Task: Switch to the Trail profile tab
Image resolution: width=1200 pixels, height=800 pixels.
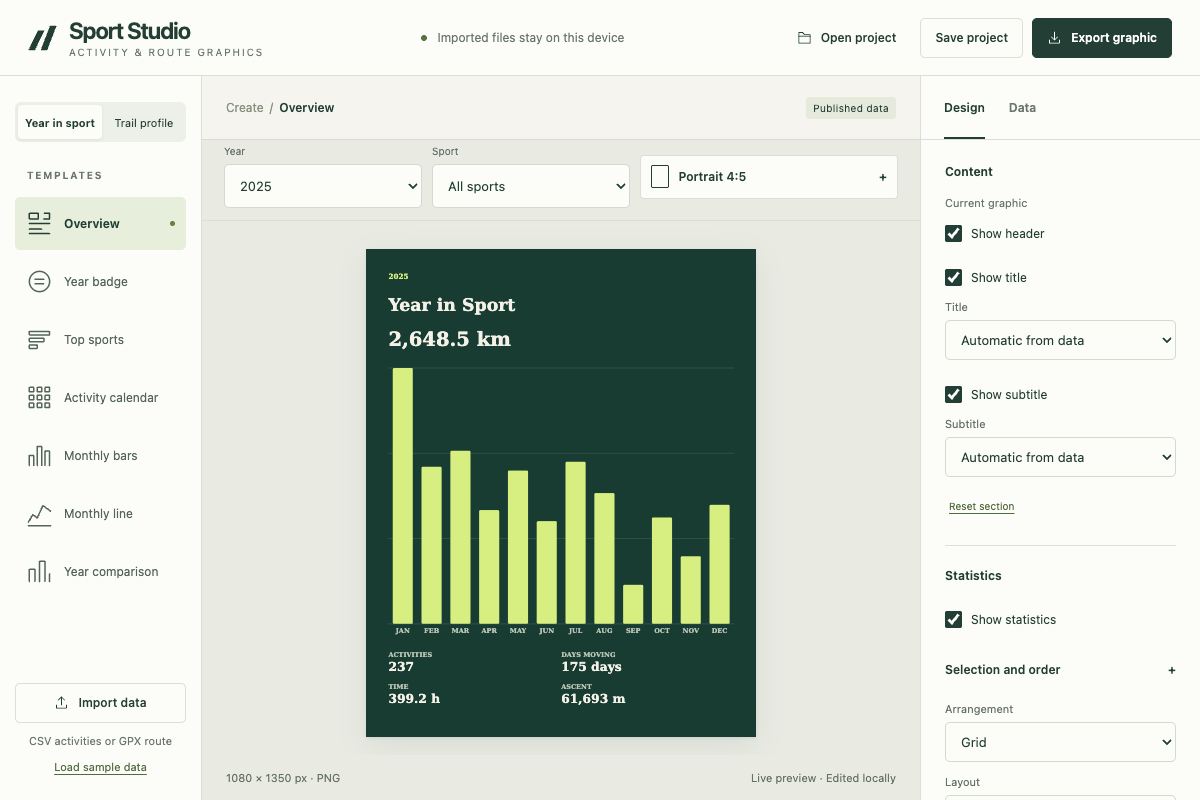Action: point(144,123)
